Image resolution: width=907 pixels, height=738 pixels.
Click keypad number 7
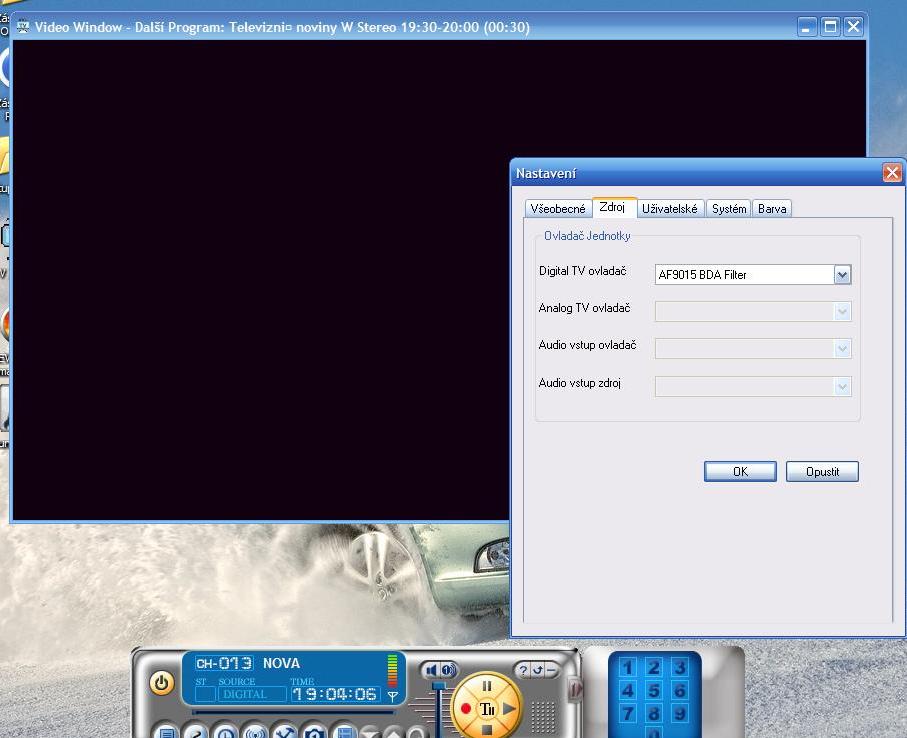627,714
